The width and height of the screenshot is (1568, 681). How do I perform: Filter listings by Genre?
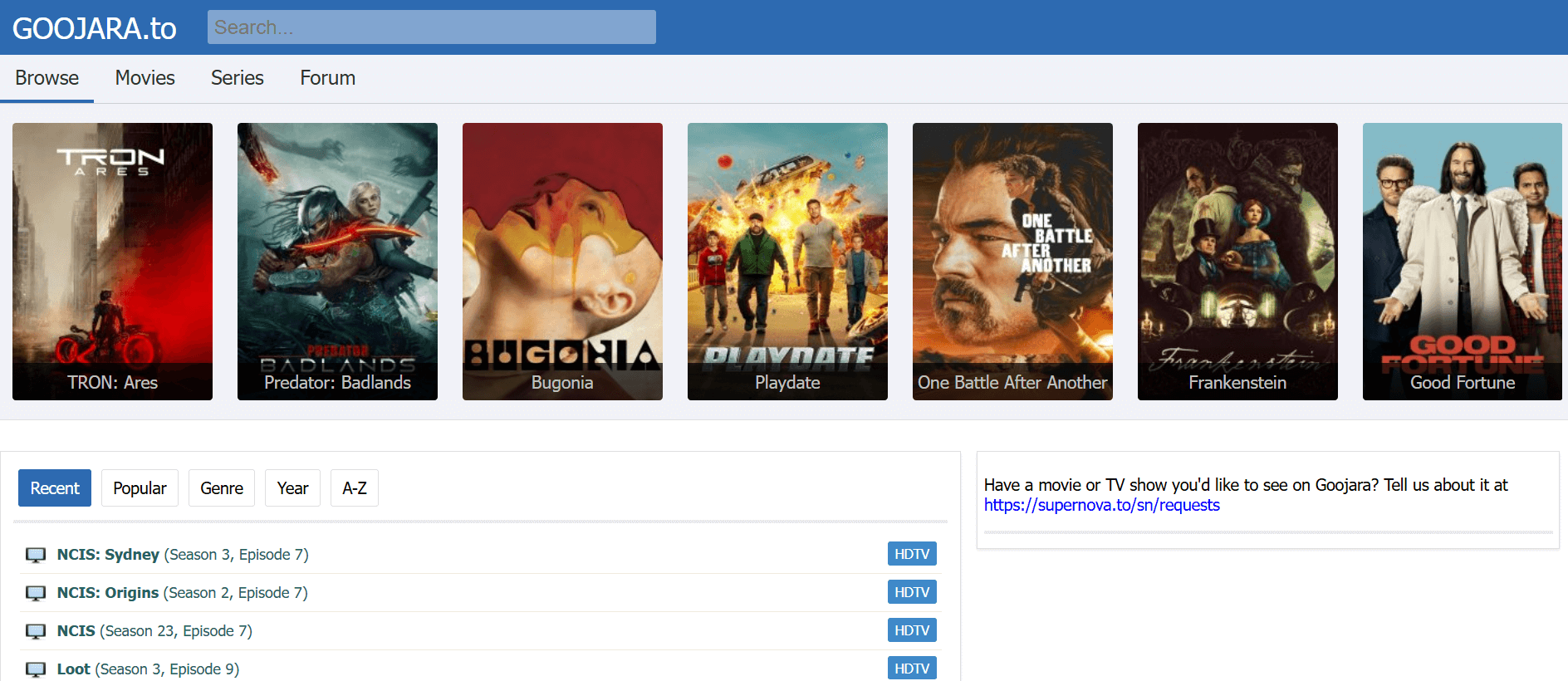[x=222, y=488]
